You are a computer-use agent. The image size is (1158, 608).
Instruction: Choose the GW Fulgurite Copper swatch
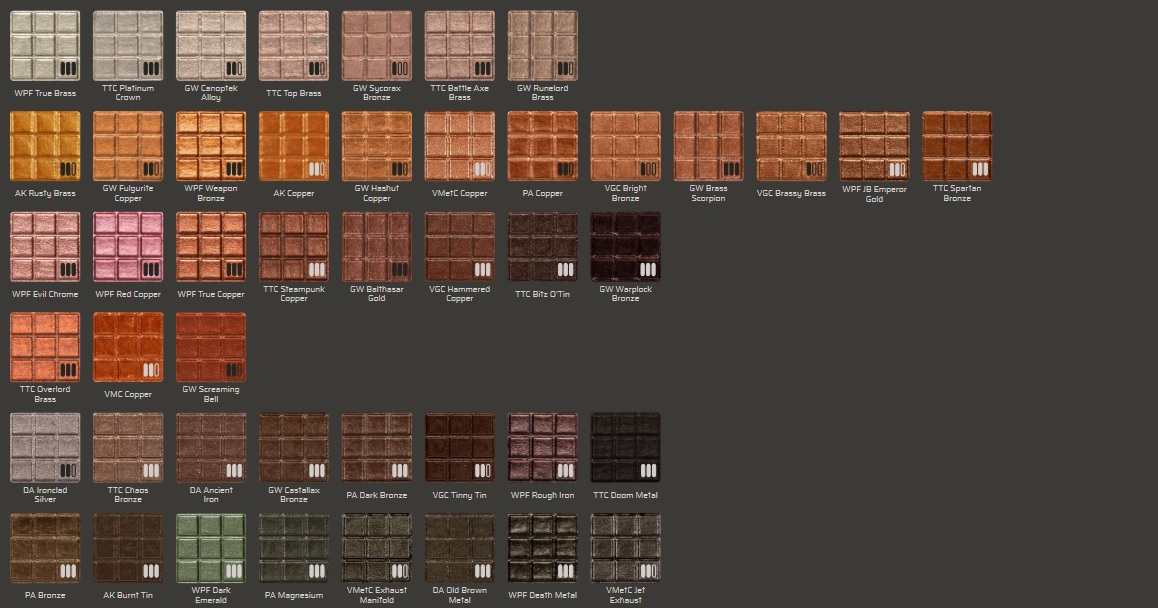coord(128,146)
